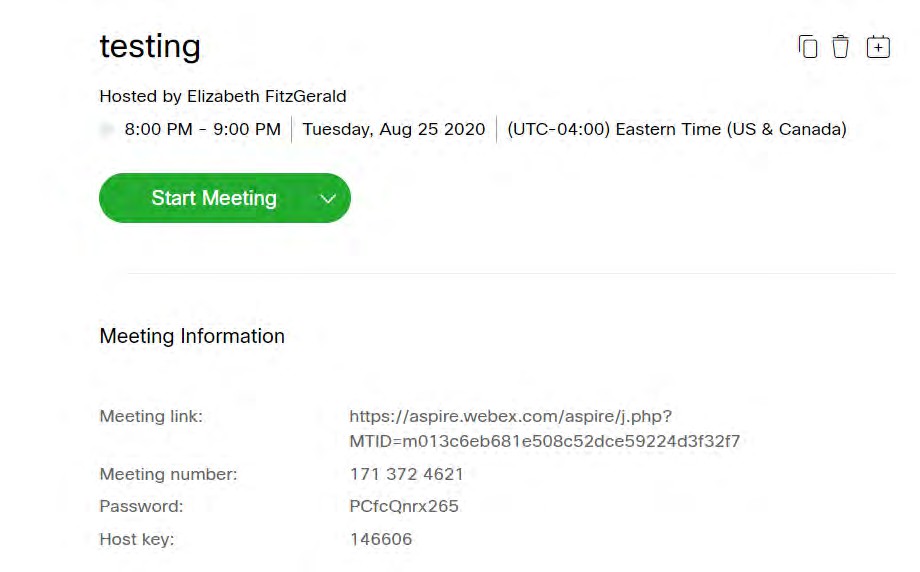Click the Eastern Time timezone text
The height and width of the screenshot is (572, 920).
[x=677, y=129]
